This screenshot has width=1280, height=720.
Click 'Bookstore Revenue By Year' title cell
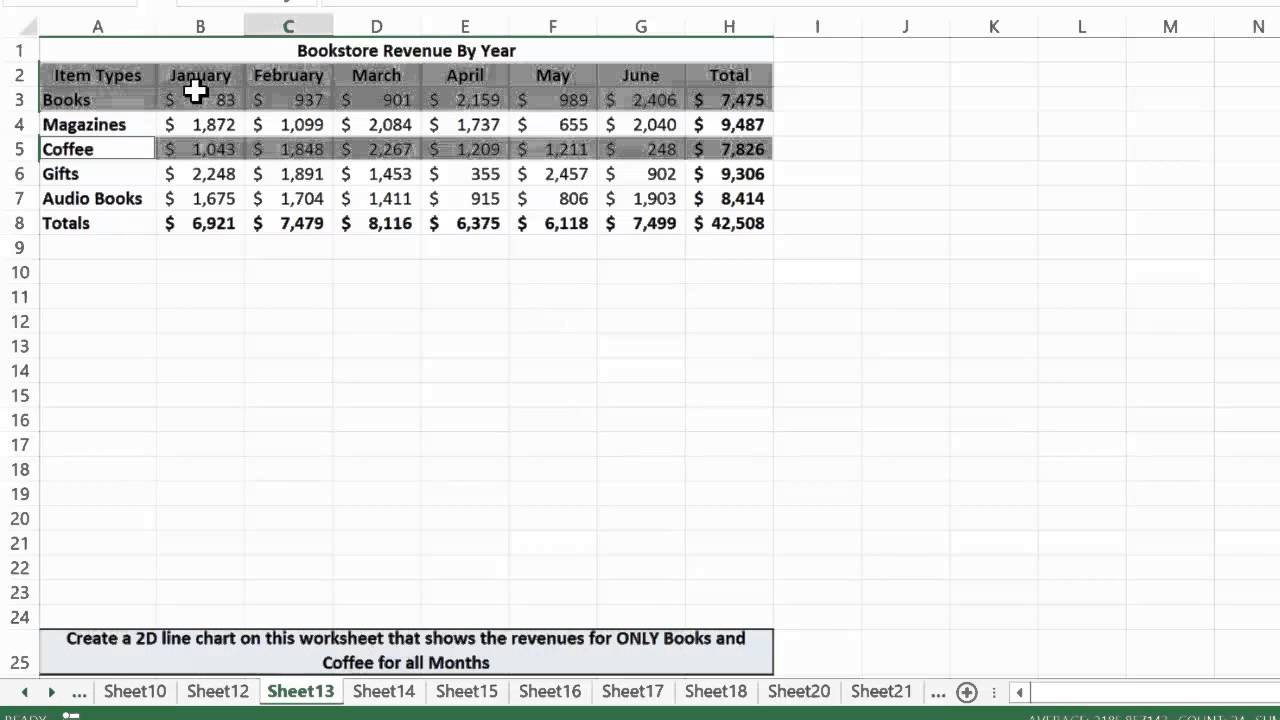coord(406,50)
